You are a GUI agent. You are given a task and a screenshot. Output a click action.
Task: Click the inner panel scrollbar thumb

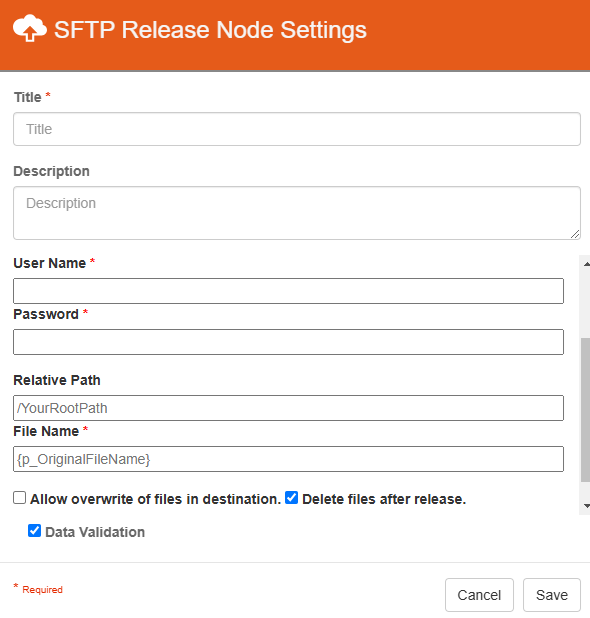pyautogui.click(x=586, y=410)
